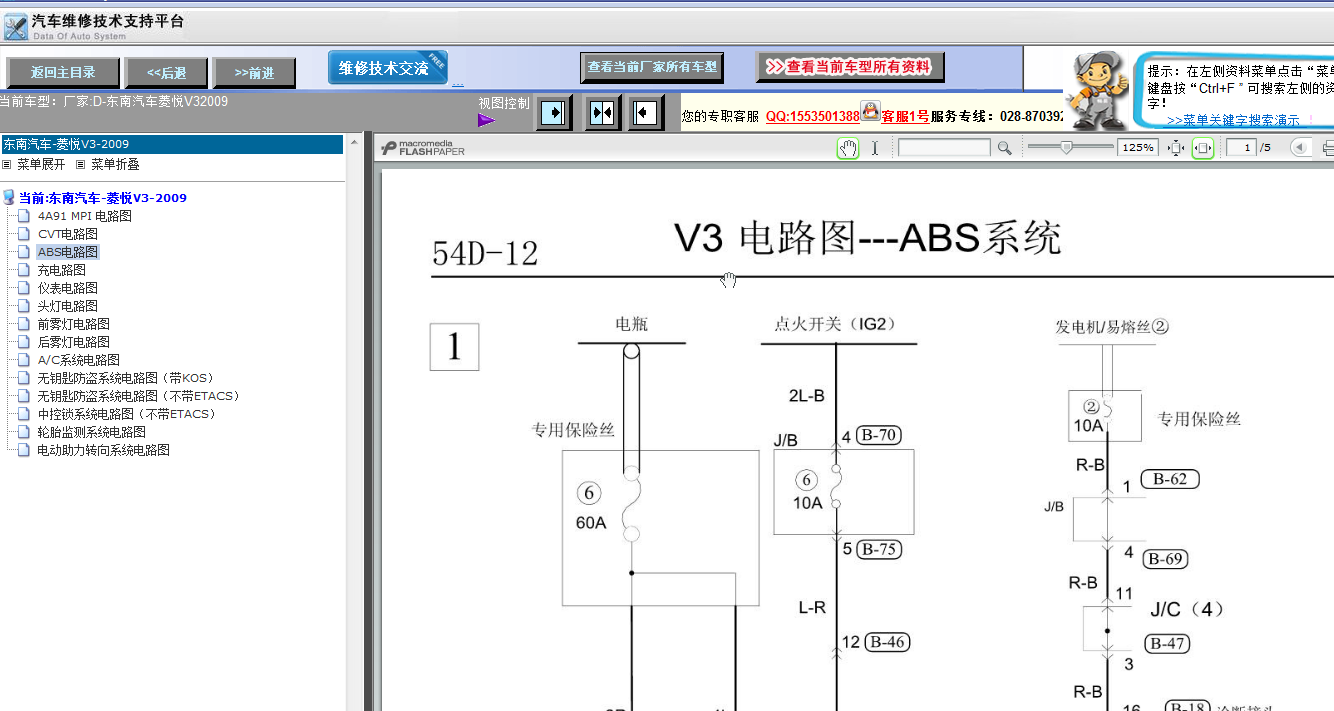
Task: Click connector label B-62 in diagram
Action: [1170, 478]
